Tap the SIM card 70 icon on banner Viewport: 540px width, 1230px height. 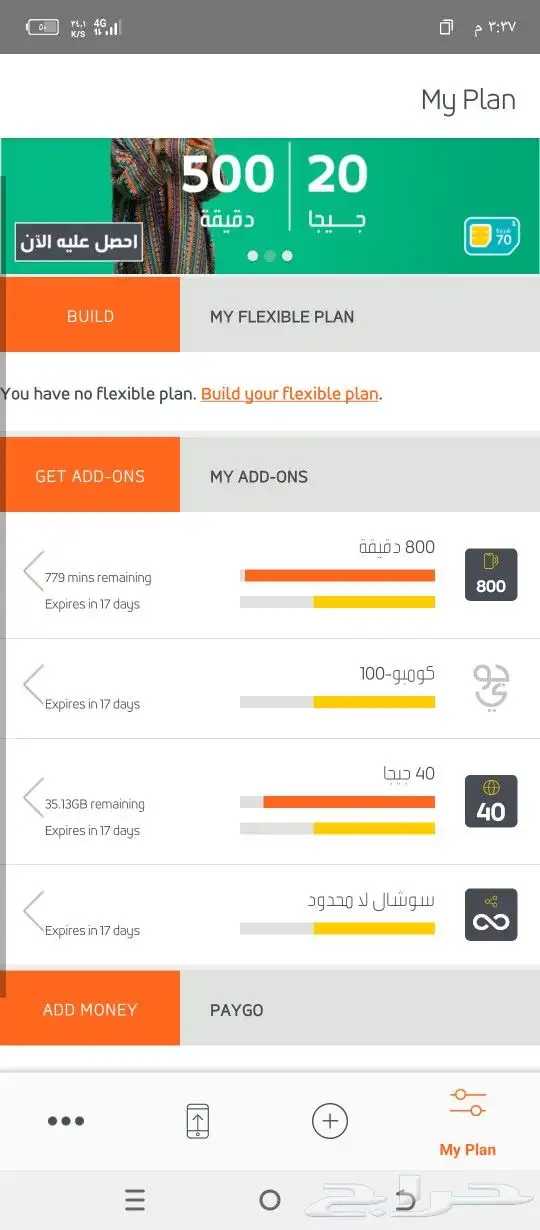491,236
